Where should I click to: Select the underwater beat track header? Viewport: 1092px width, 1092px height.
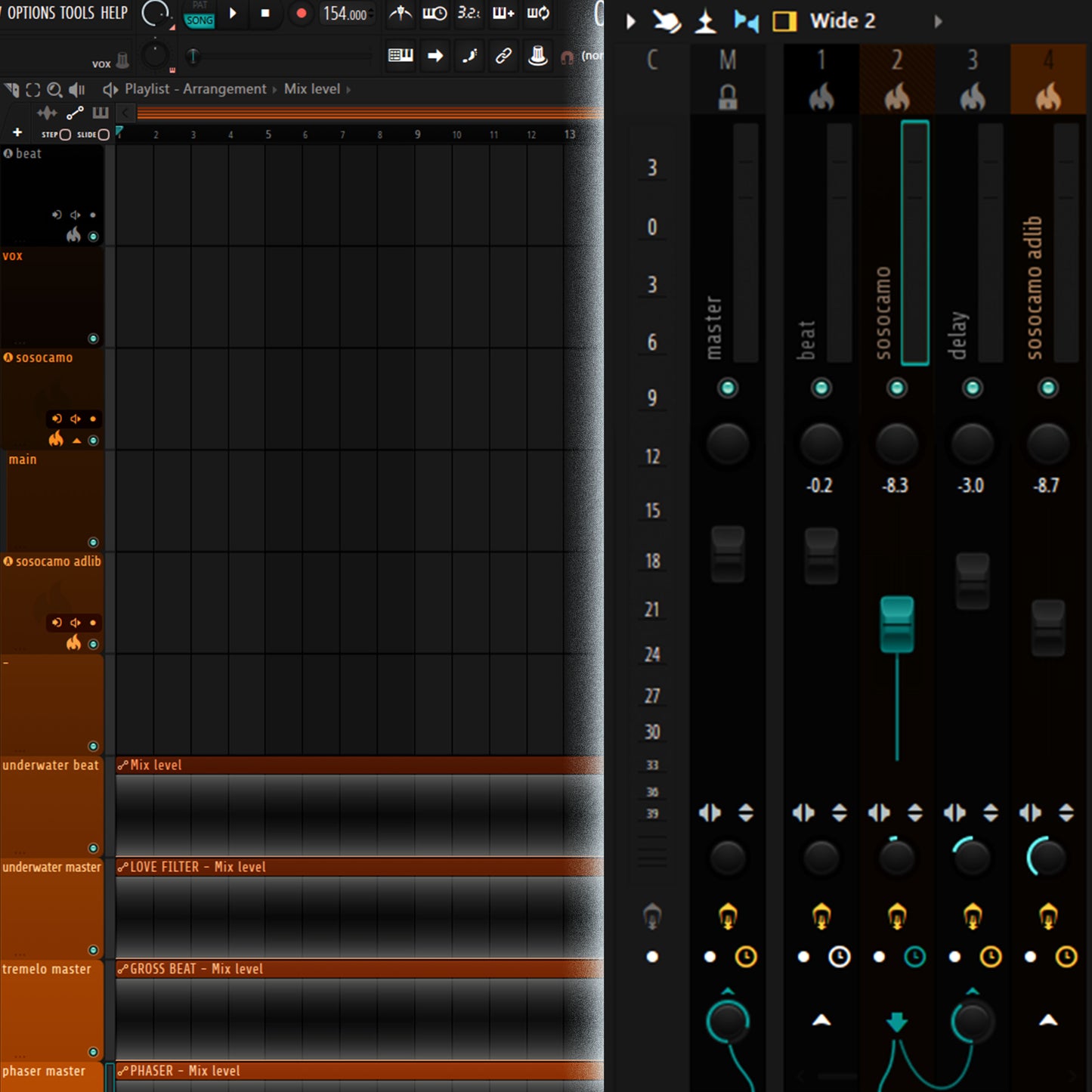click(x=51, y=806)
